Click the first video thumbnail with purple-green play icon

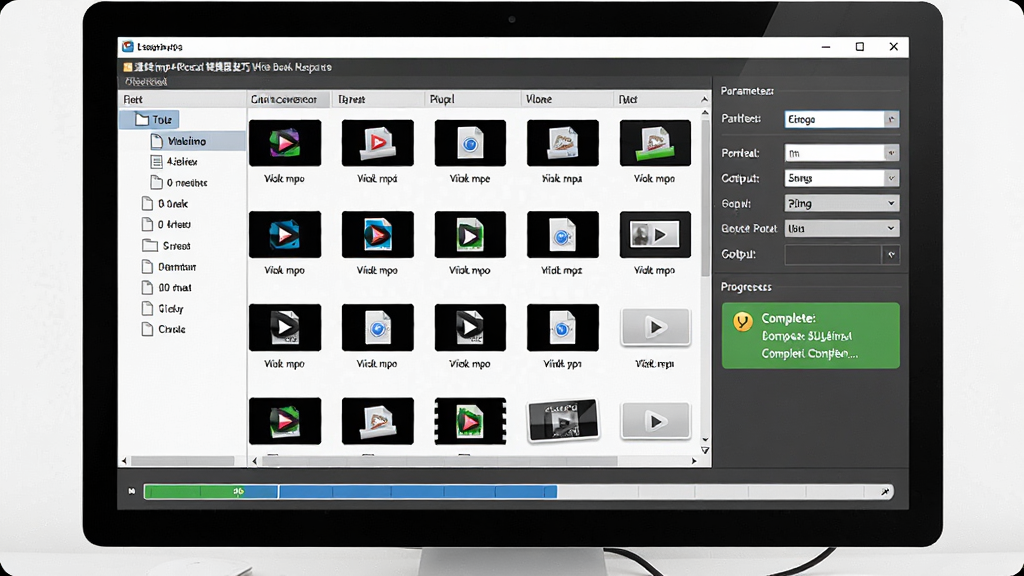pos(285,142)
